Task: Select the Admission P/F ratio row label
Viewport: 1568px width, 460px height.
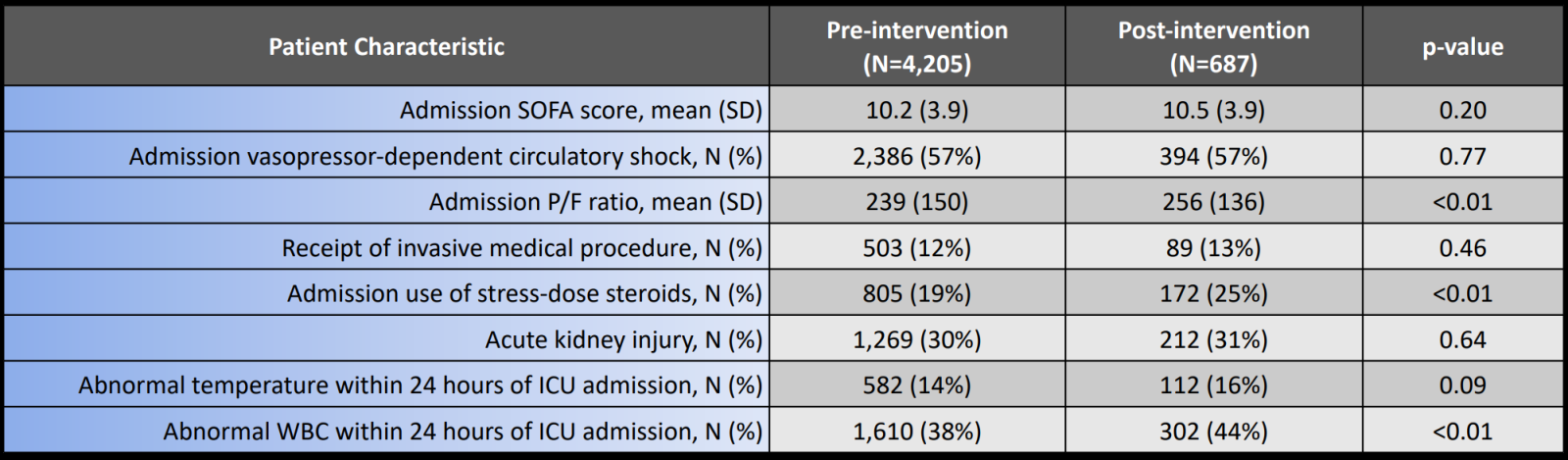Action: (595, 202)
